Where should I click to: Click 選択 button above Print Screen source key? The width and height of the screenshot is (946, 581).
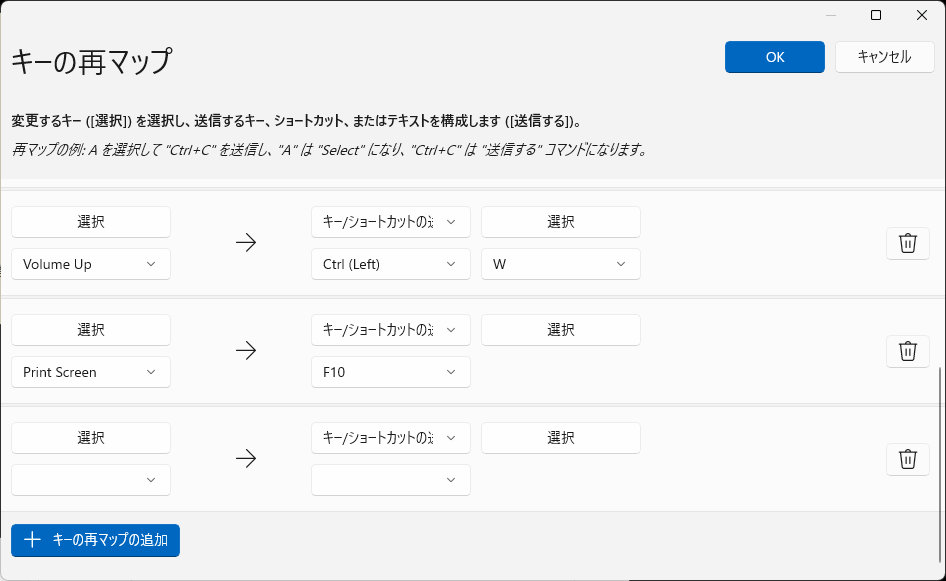coord(90,330)
